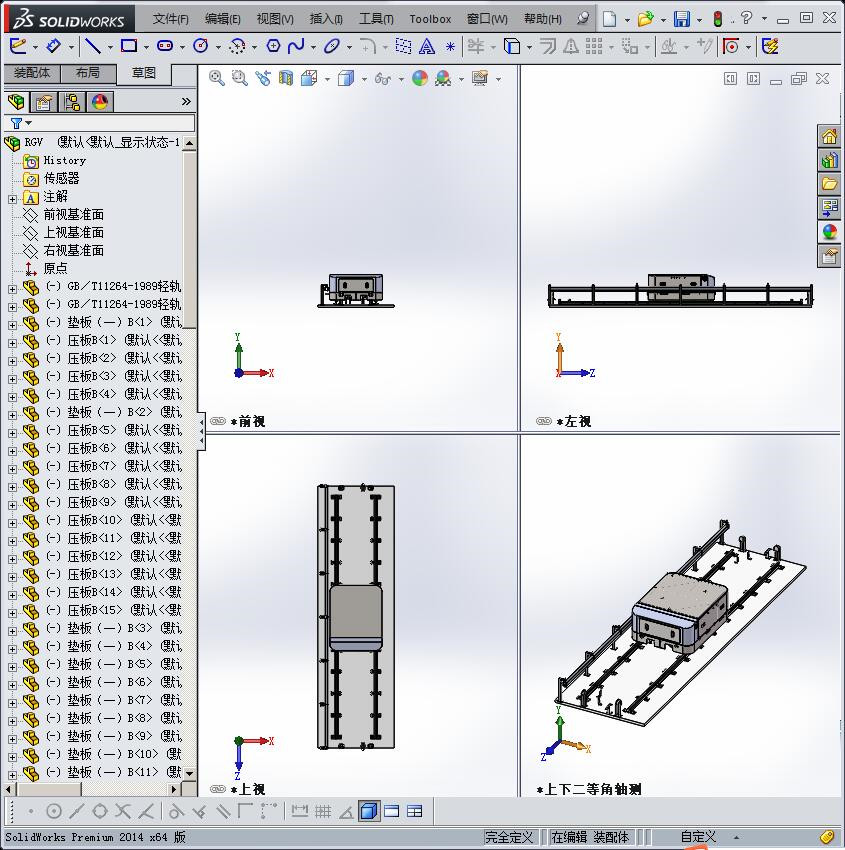Expand hidden tabs with double chevron
The width and height of the screenshot is (845, 850).
[186, 101]
